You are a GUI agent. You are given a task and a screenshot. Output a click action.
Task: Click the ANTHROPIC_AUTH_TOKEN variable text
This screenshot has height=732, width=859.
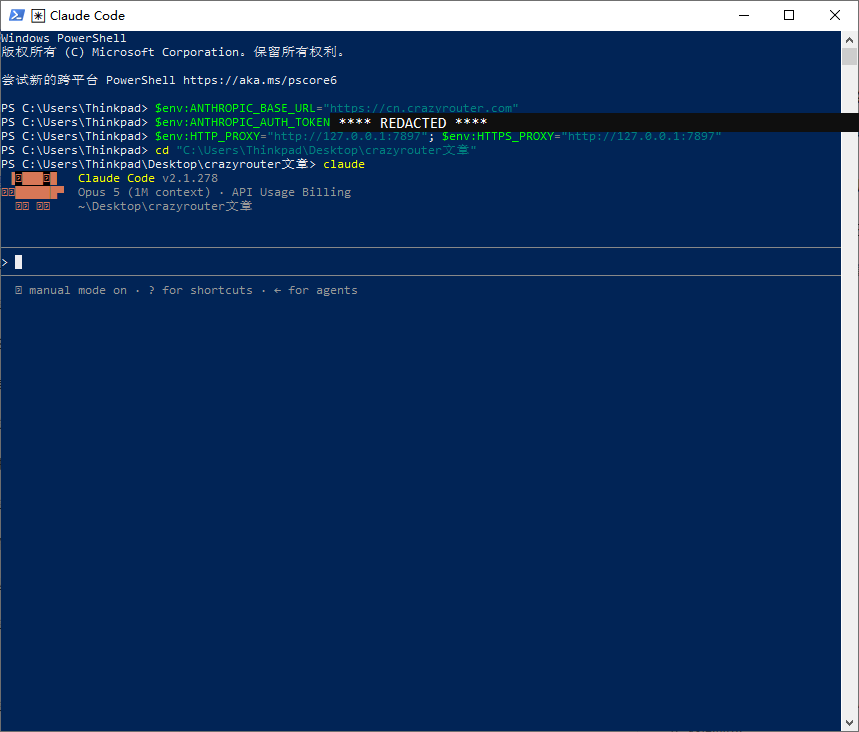click(243, 122)
